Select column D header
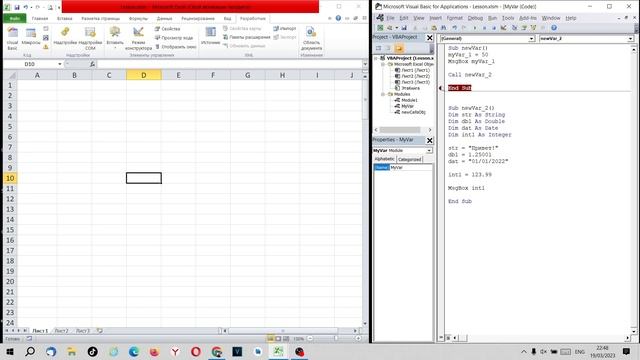The height and width of the screenshot is (360, 640). click(x=144, y=75)
